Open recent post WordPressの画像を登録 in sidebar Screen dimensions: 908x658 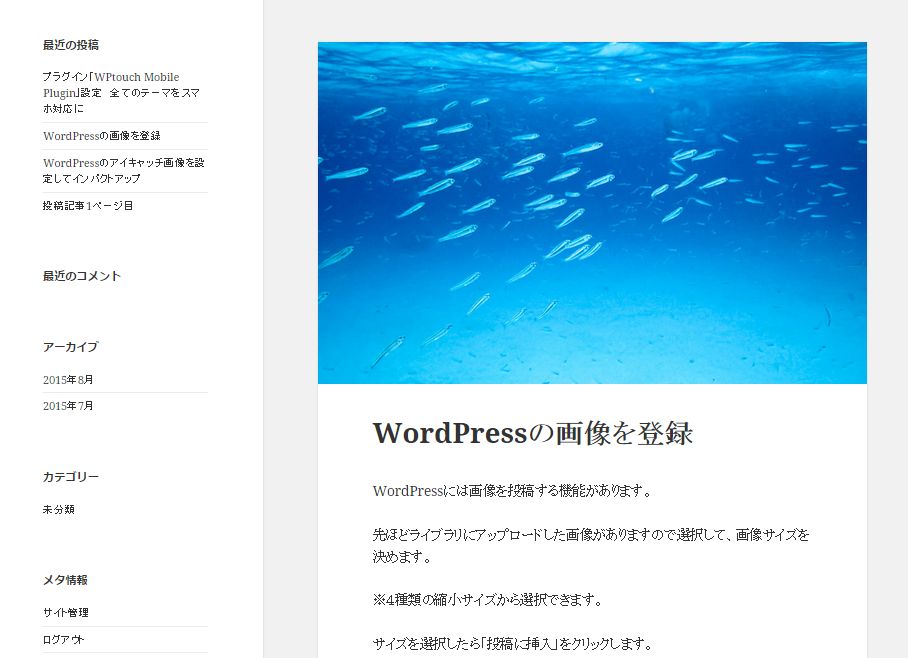coord(102,136)
